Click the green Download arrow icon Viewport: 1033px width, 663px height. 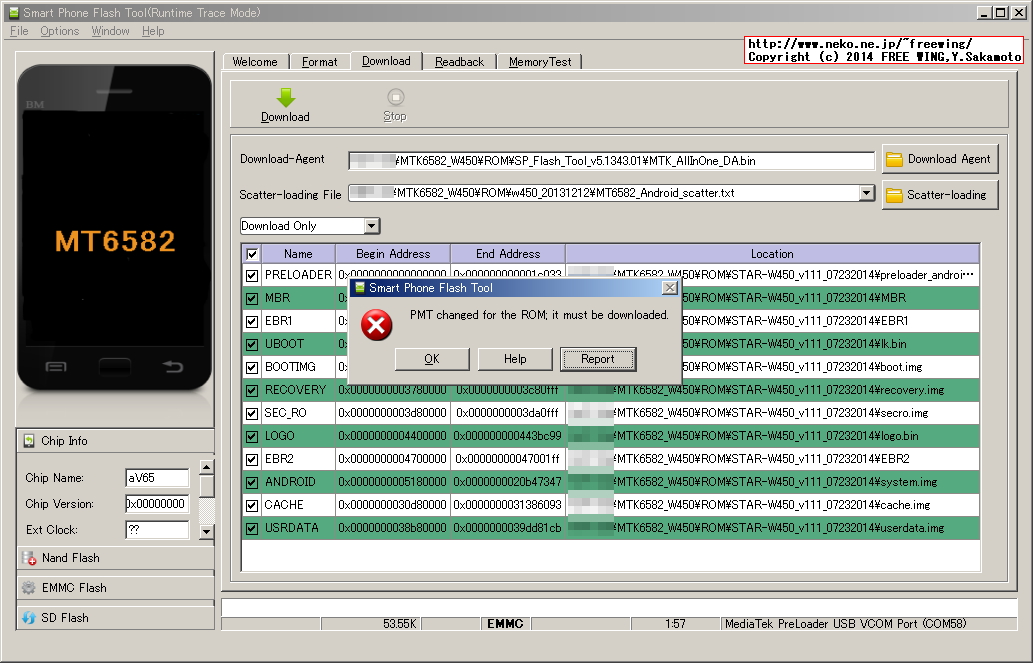click(x=285, y=97)
